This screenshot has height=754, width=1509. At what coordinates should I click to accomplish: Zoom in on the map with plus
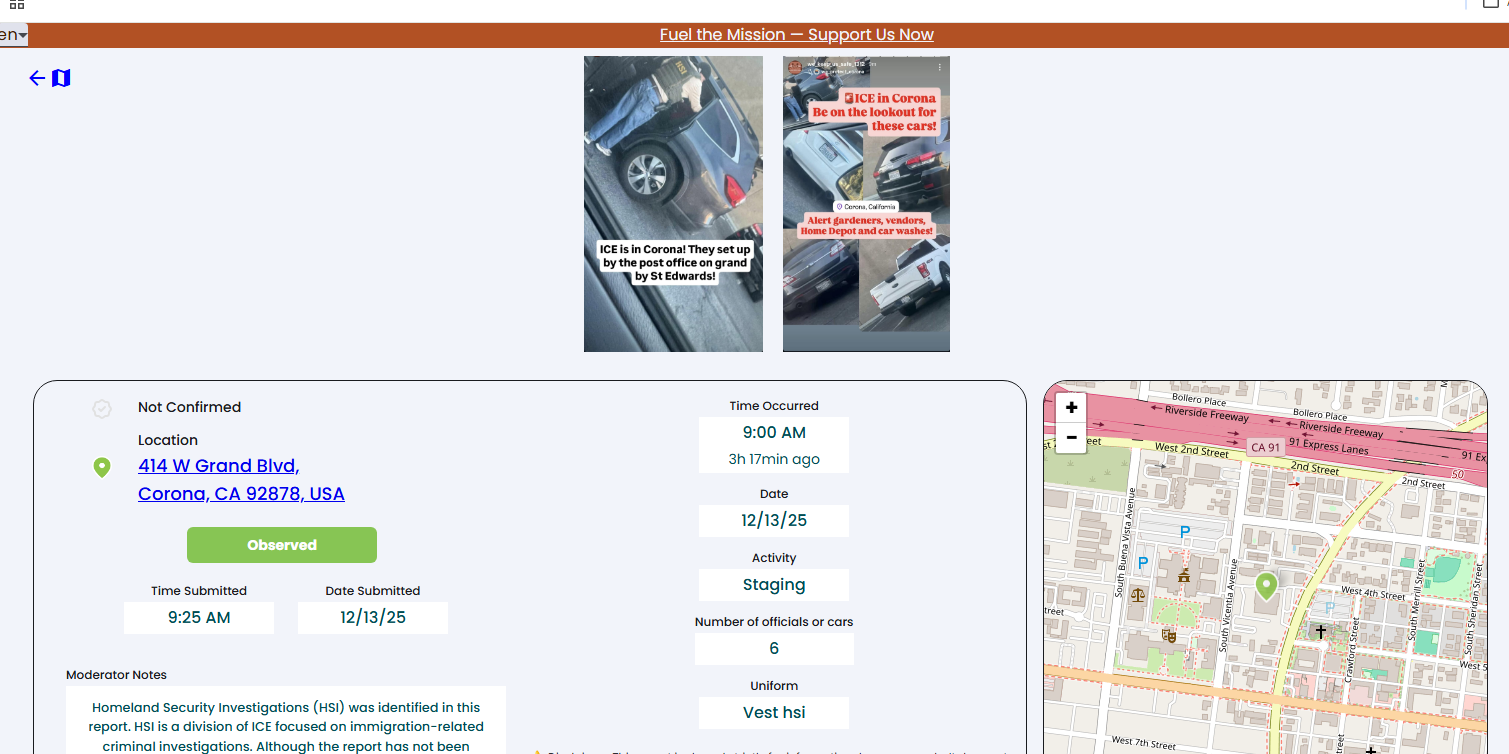pos(1071,407)
